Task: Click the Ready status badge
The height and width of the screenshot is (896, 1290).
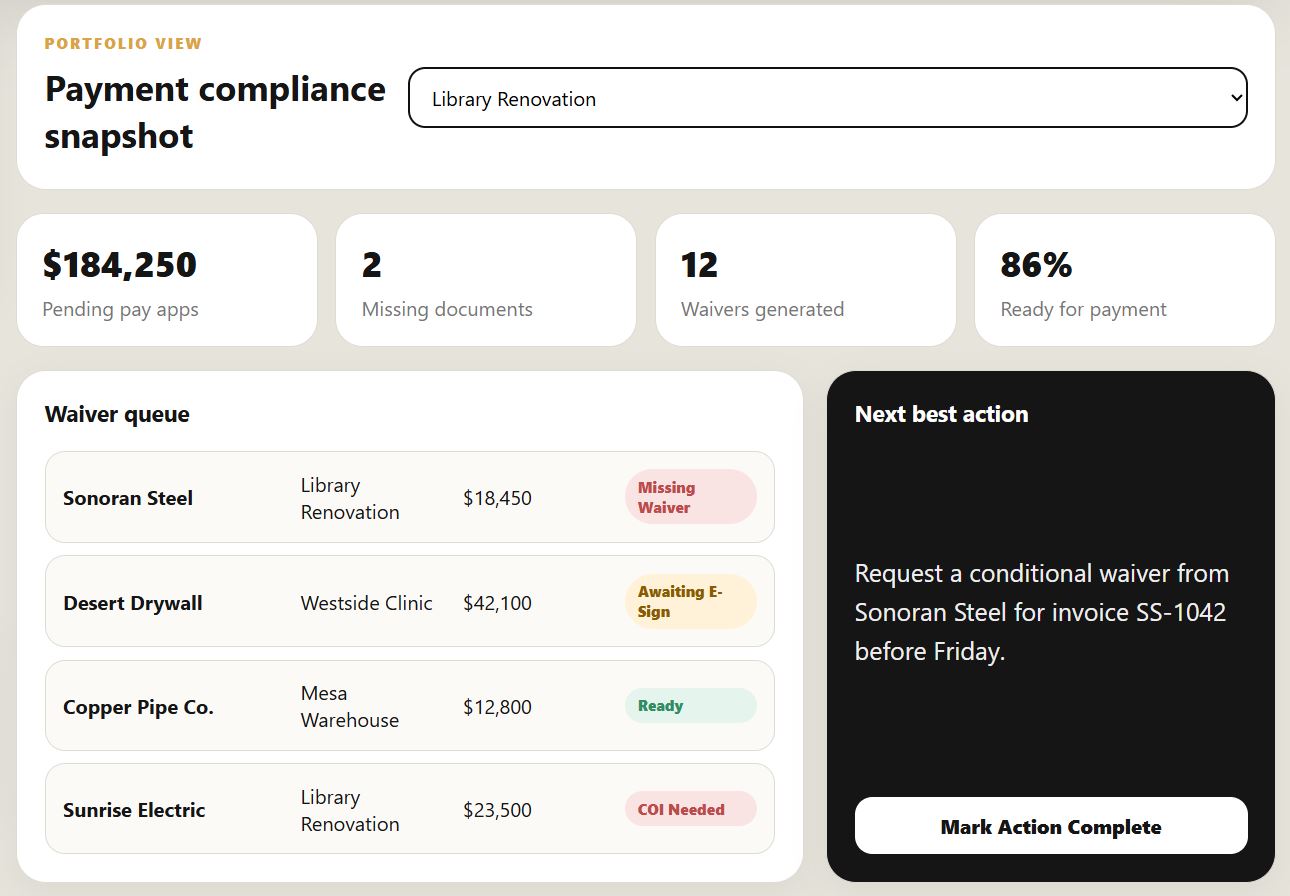Action: [691, 705]
